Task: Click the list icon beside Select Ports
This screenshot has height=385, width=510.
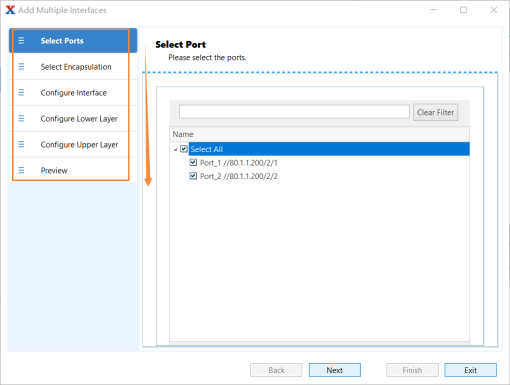Action: pyautogui.click(x=21, y=41)
